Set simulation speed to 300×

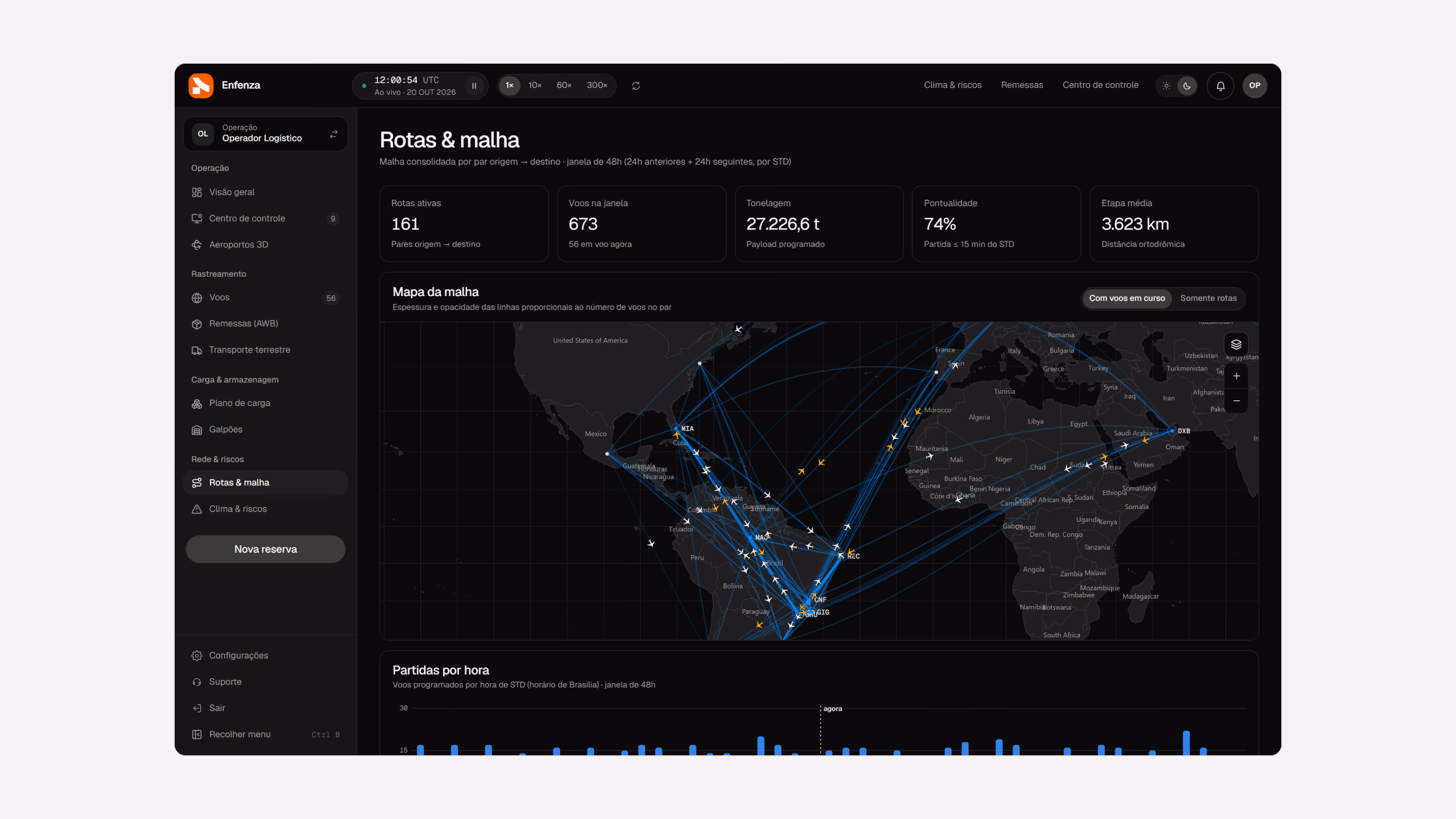[597, 86]
